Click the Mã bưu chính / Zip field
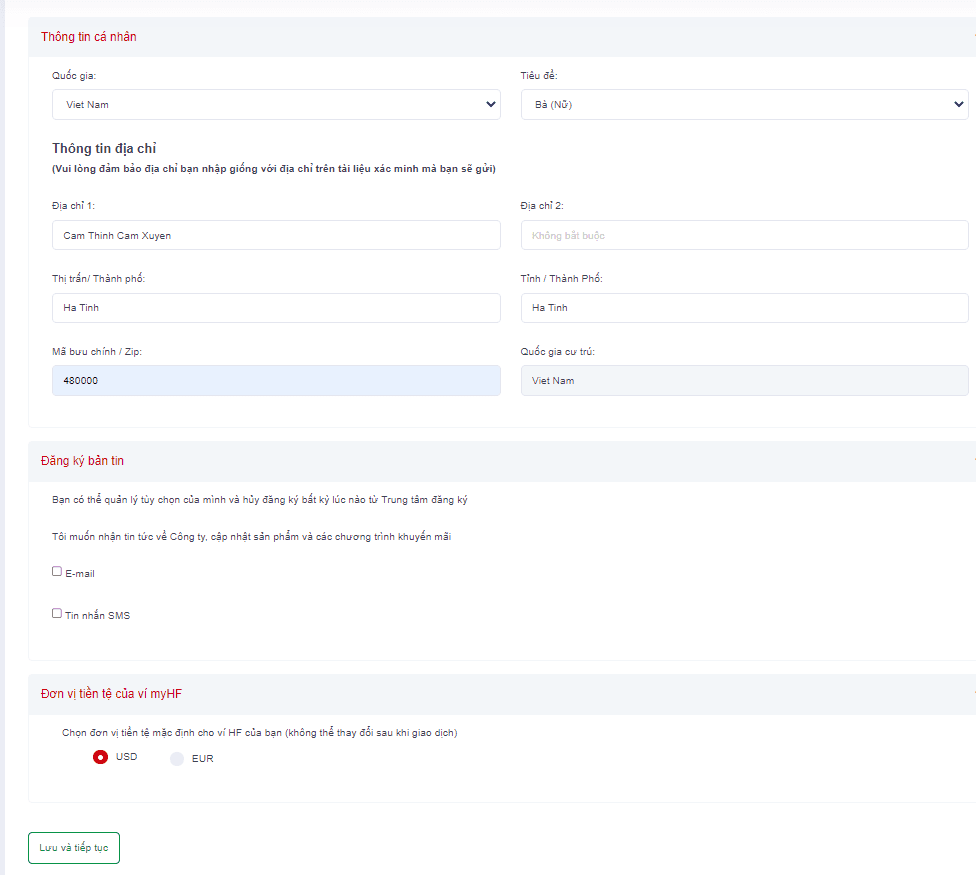 click(x=276, y=381)
